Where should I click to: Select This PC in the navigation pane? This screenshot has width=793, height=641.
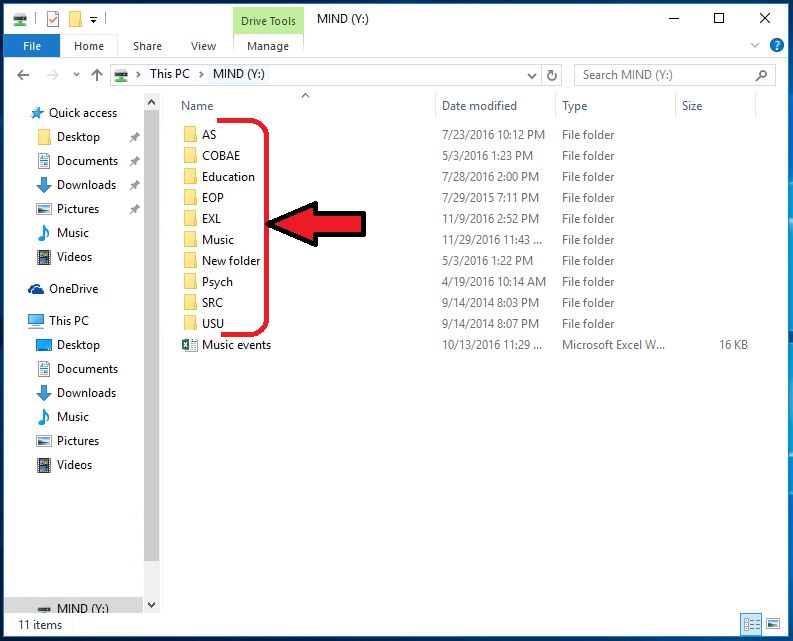58,321
